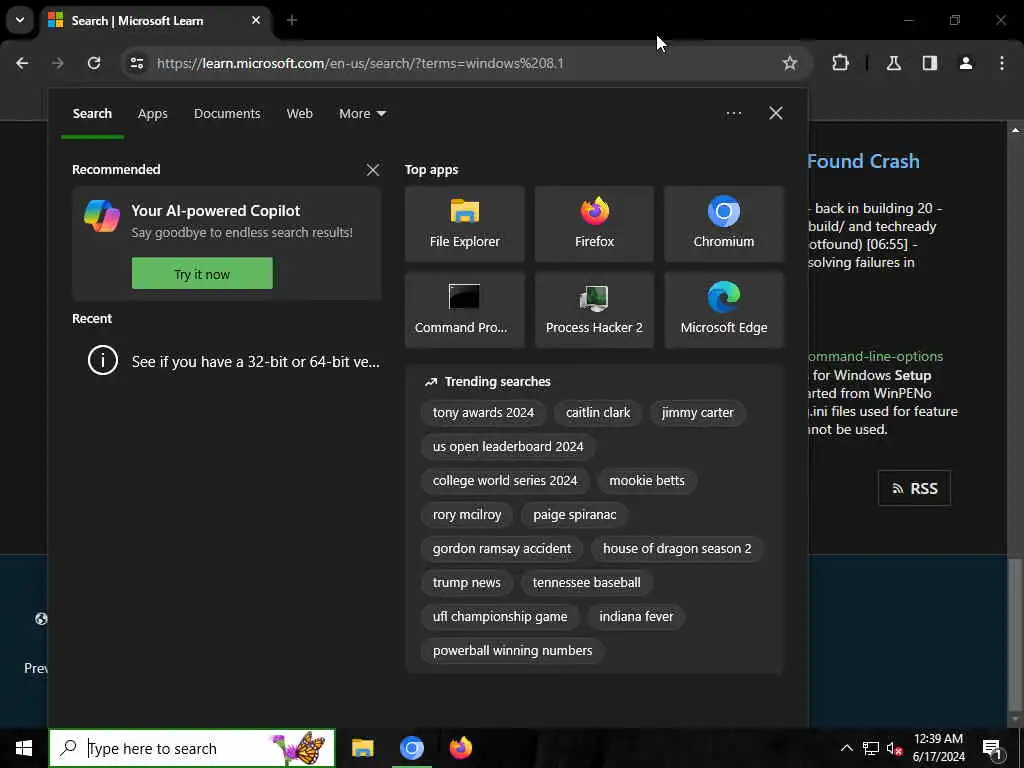Switch to the Web tab
Viewport: 1024px width, 768px height.
point(300,114)
